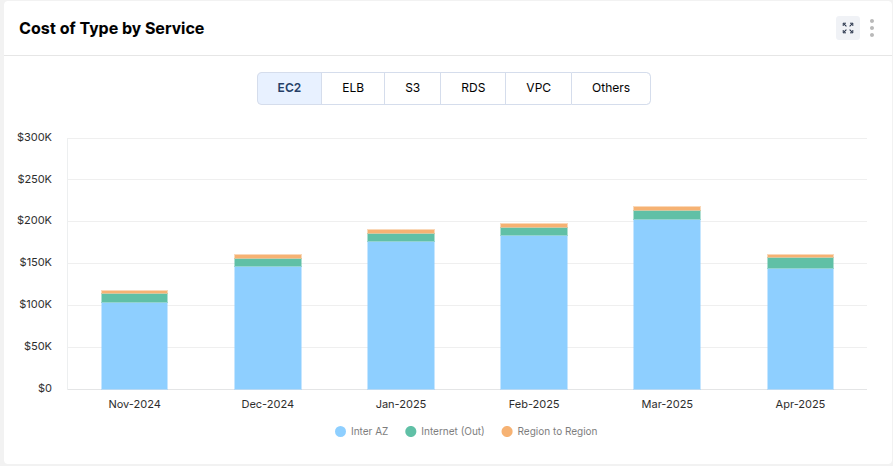Viewport: 893px width, 466px height.
Task: Switch to the ELB tab
Action: (x=353, y=88)
